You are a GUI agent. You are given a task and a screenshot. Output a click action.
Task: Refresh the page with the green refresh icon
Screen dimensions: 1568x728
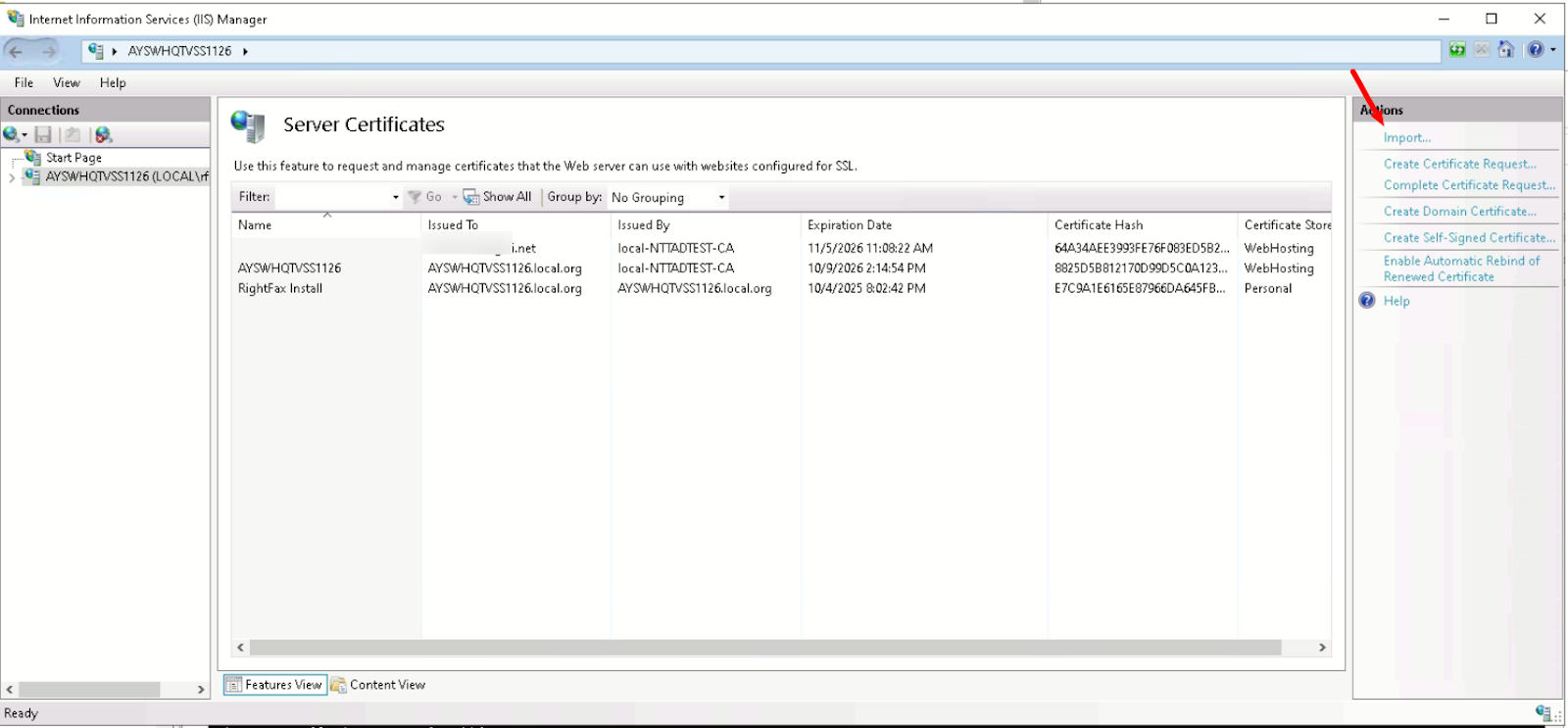tap(1457, 50)
